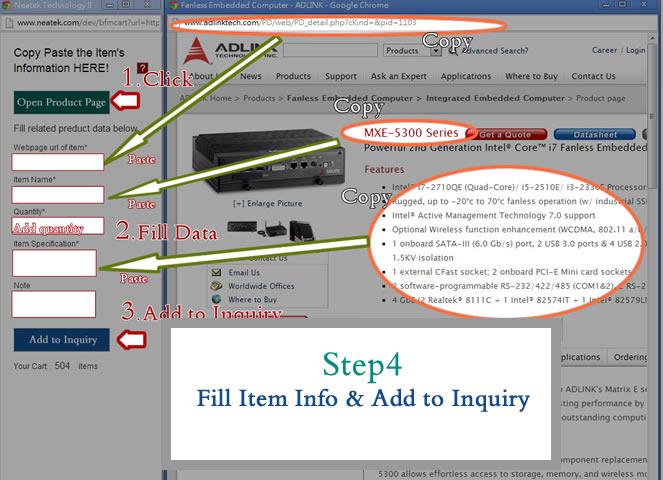Open the News menu item
Viewport: 663px width, 480px height.
[251, 76]
